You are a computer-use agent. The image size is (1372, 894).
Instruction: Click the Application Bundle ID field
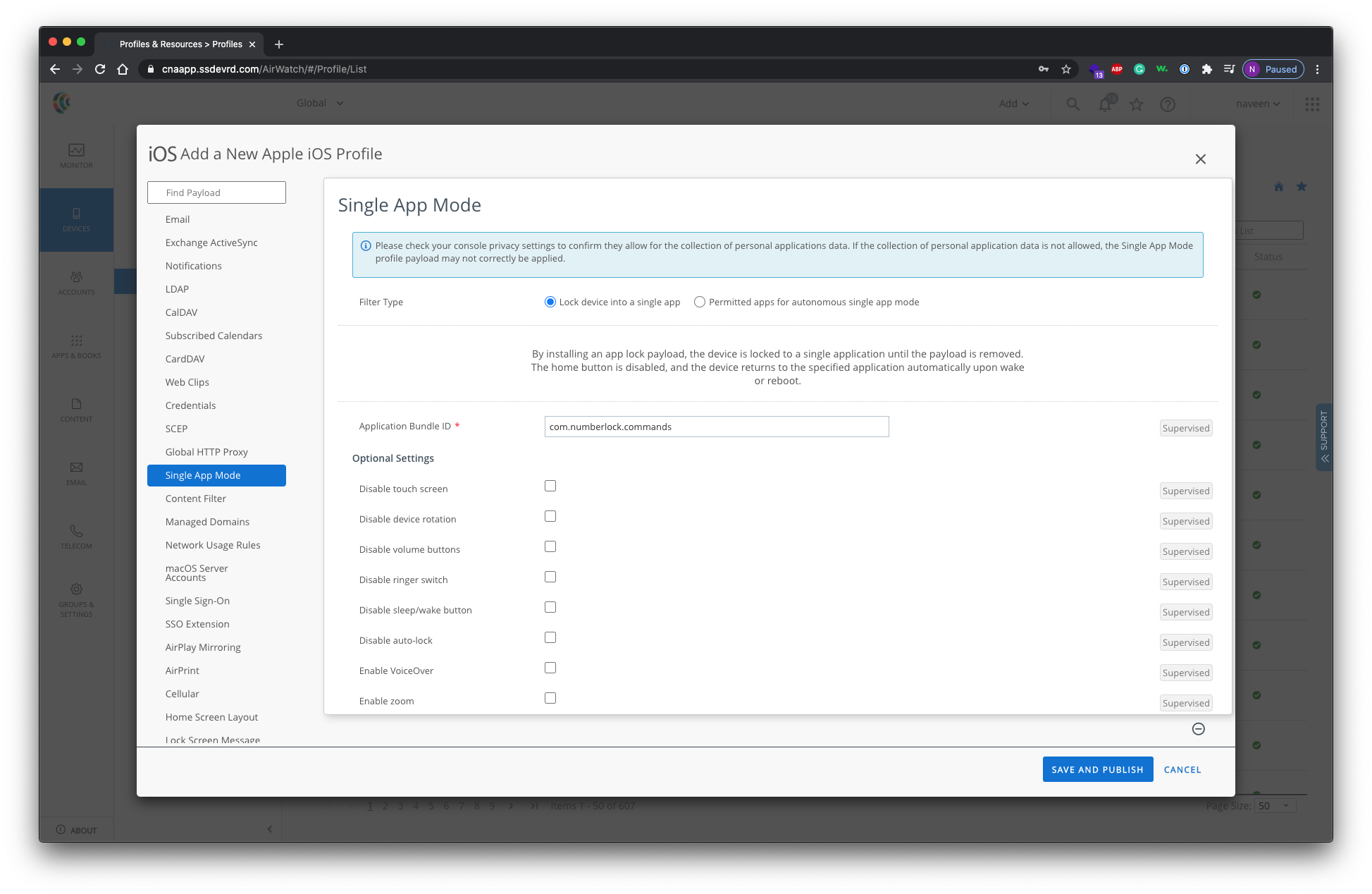tap(716, 427)
